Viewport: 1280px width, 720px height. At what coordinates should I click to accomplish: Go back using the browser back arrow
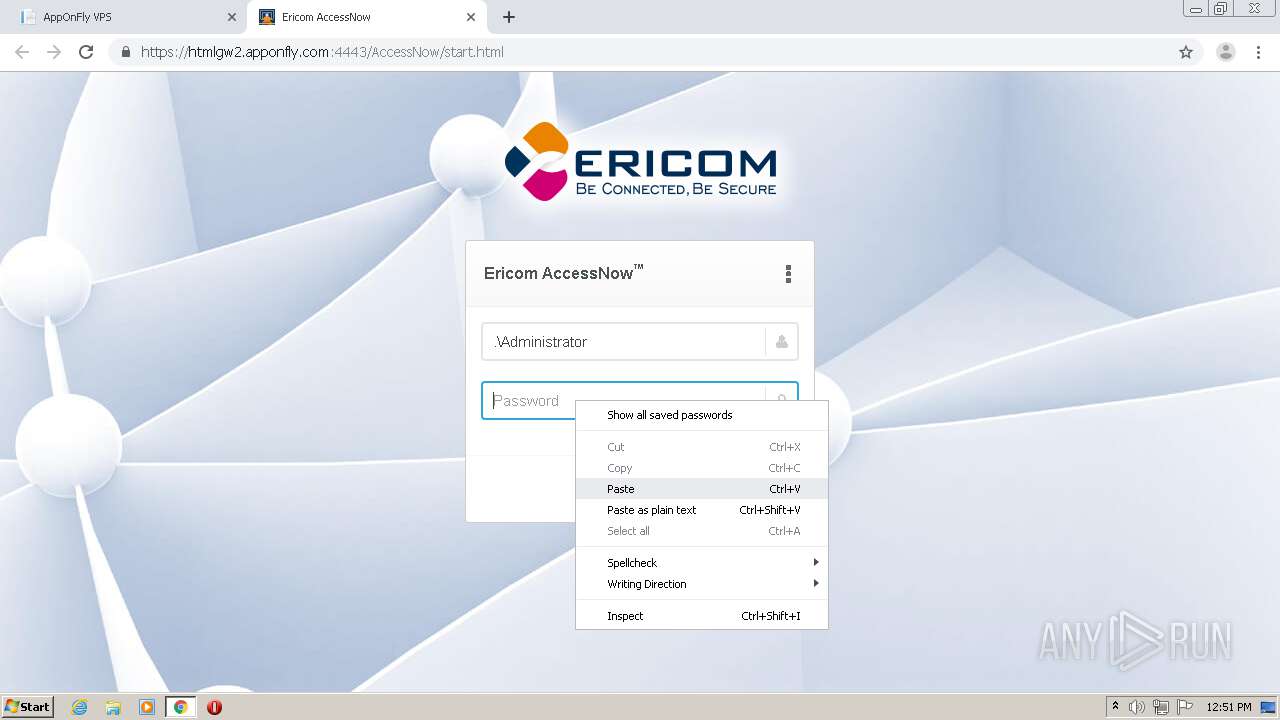coord(22,52)
